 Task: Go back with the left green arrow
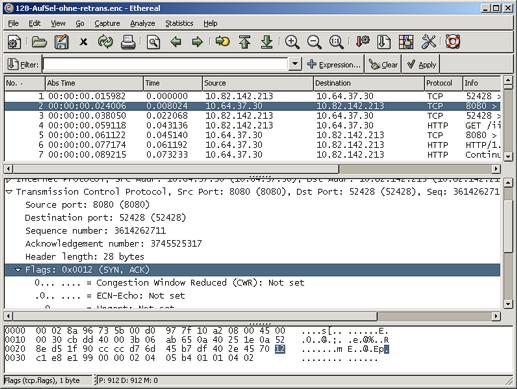tap(176, 42)
